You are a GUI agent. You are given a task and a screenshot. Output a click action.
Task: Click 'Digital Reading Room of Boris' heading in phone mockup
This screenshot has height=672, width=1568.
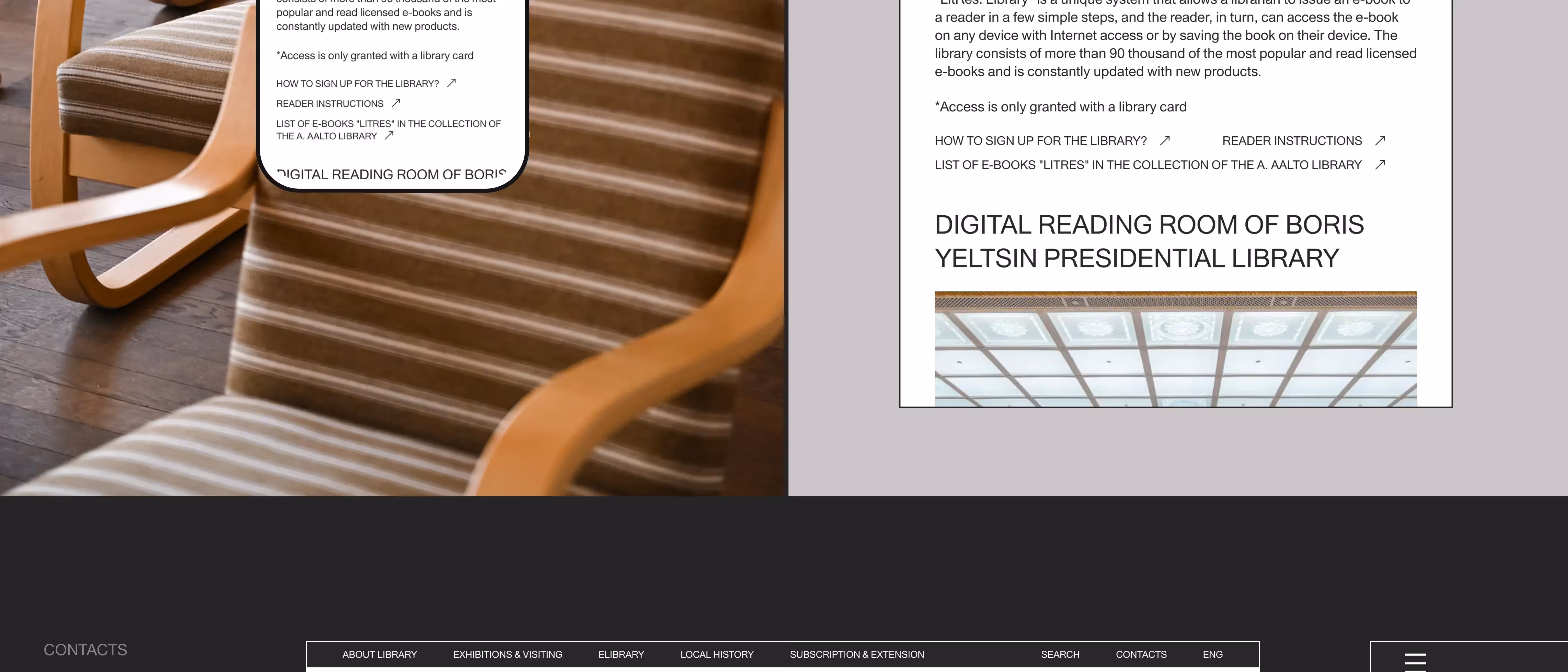pos(391,175)
